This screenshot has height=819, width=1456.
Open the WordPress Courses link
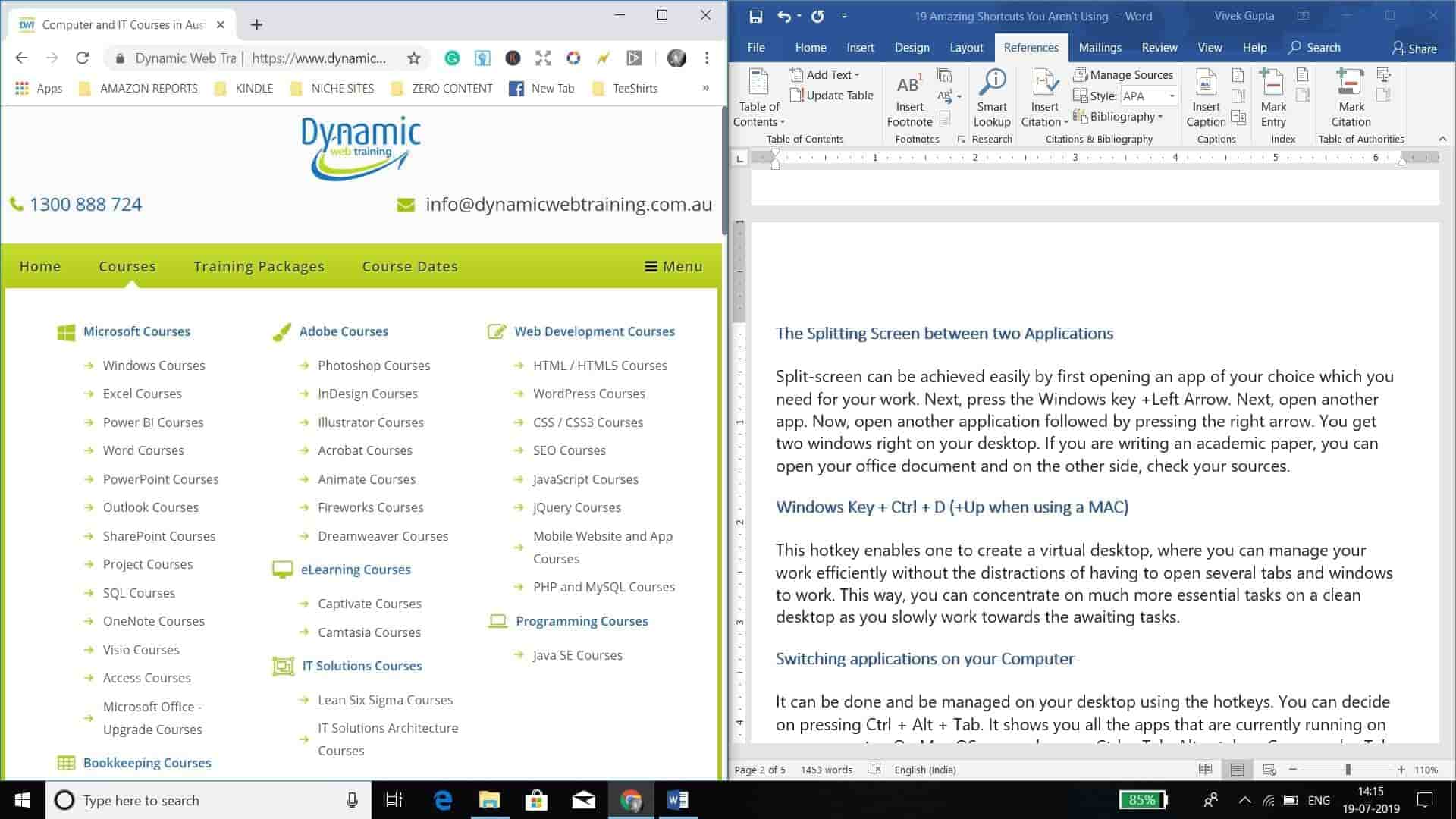pos(588,394)
